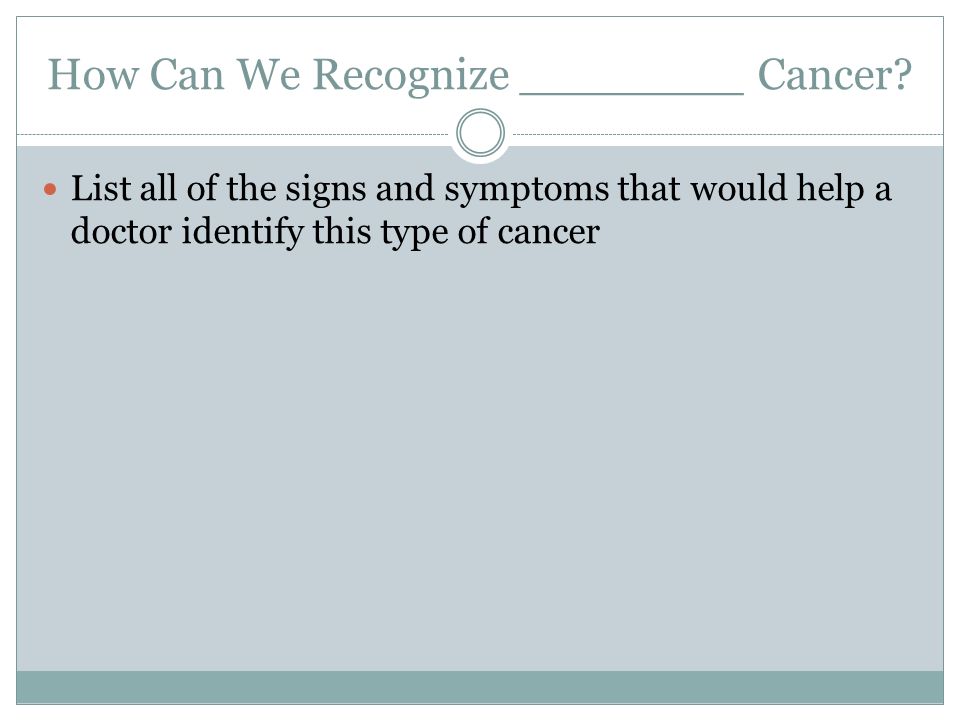Click the word "doctor" on the second line
Viewport: 960px width, 720px height.
(121, 232)
